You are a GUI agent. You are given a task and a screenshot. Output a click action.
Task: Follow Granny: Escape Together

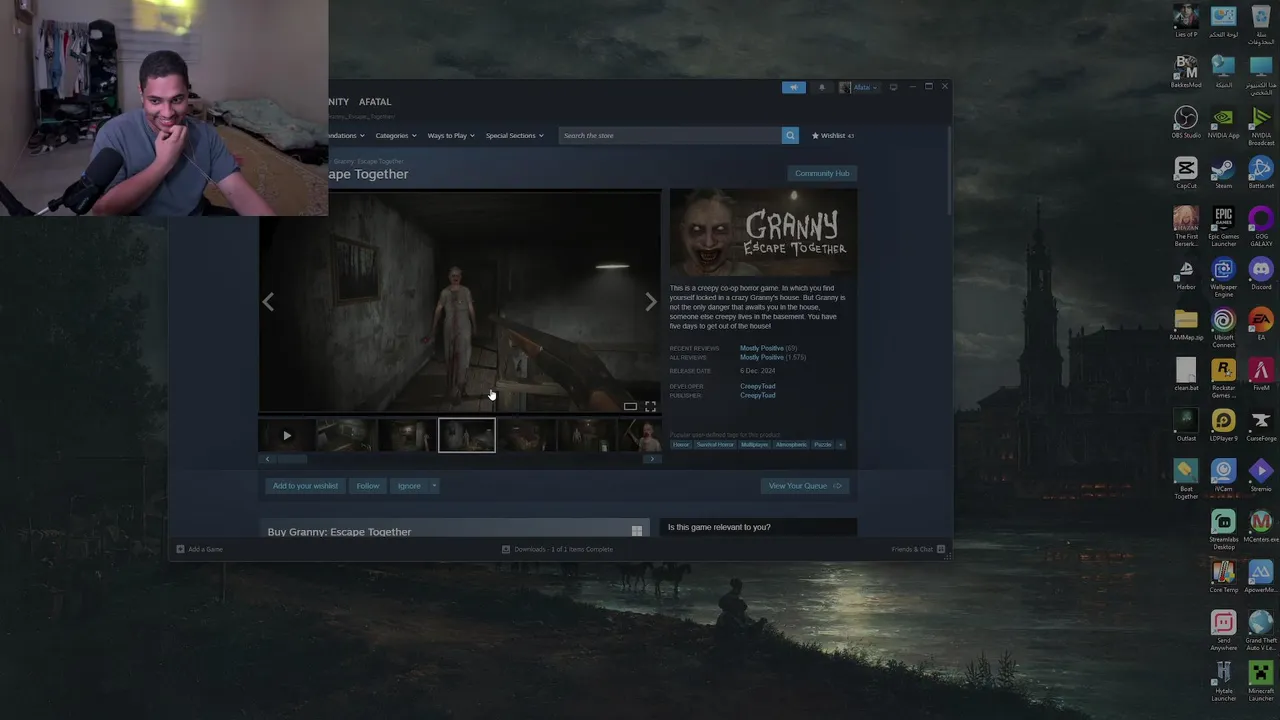point(368,486)
